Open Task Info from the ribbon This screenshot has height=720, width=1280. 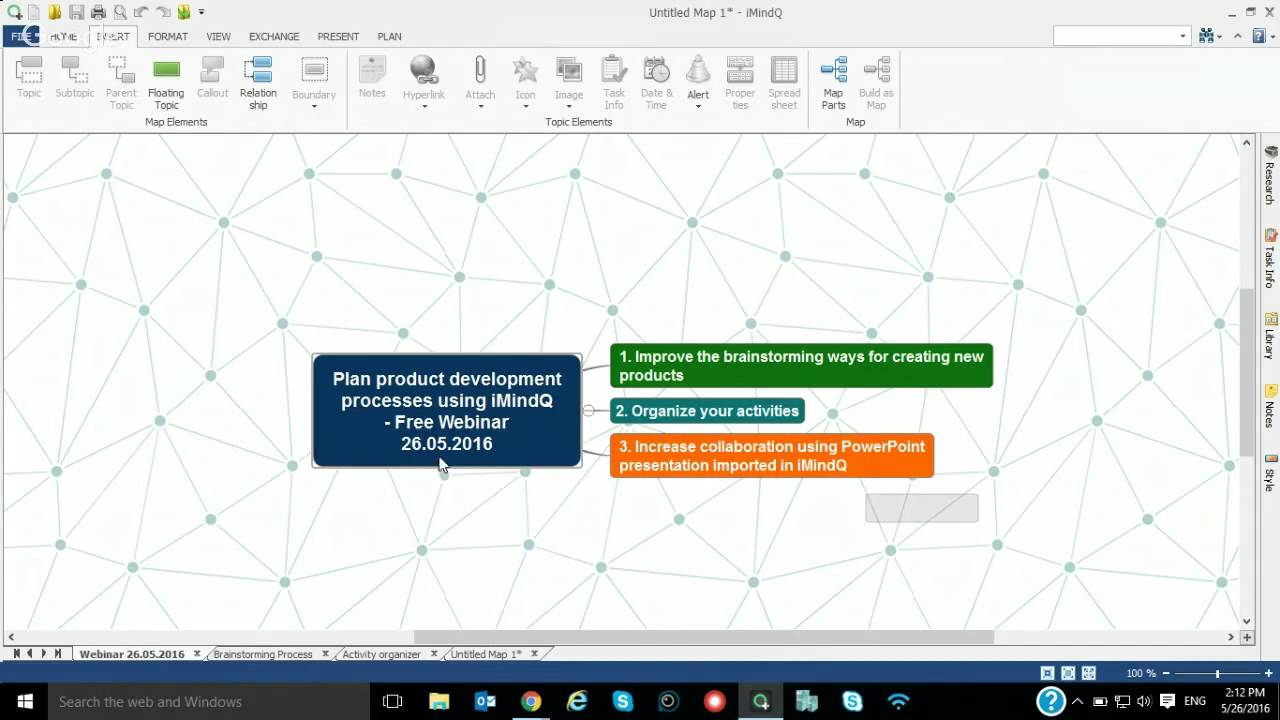(614, 83)
